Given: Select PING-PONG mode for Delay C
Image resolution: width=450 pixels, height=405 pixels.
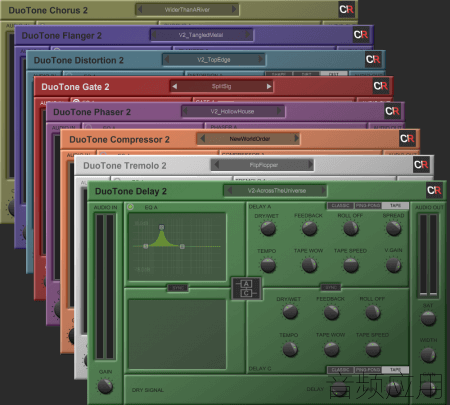Looking at the screenshot, I should 368,370.
